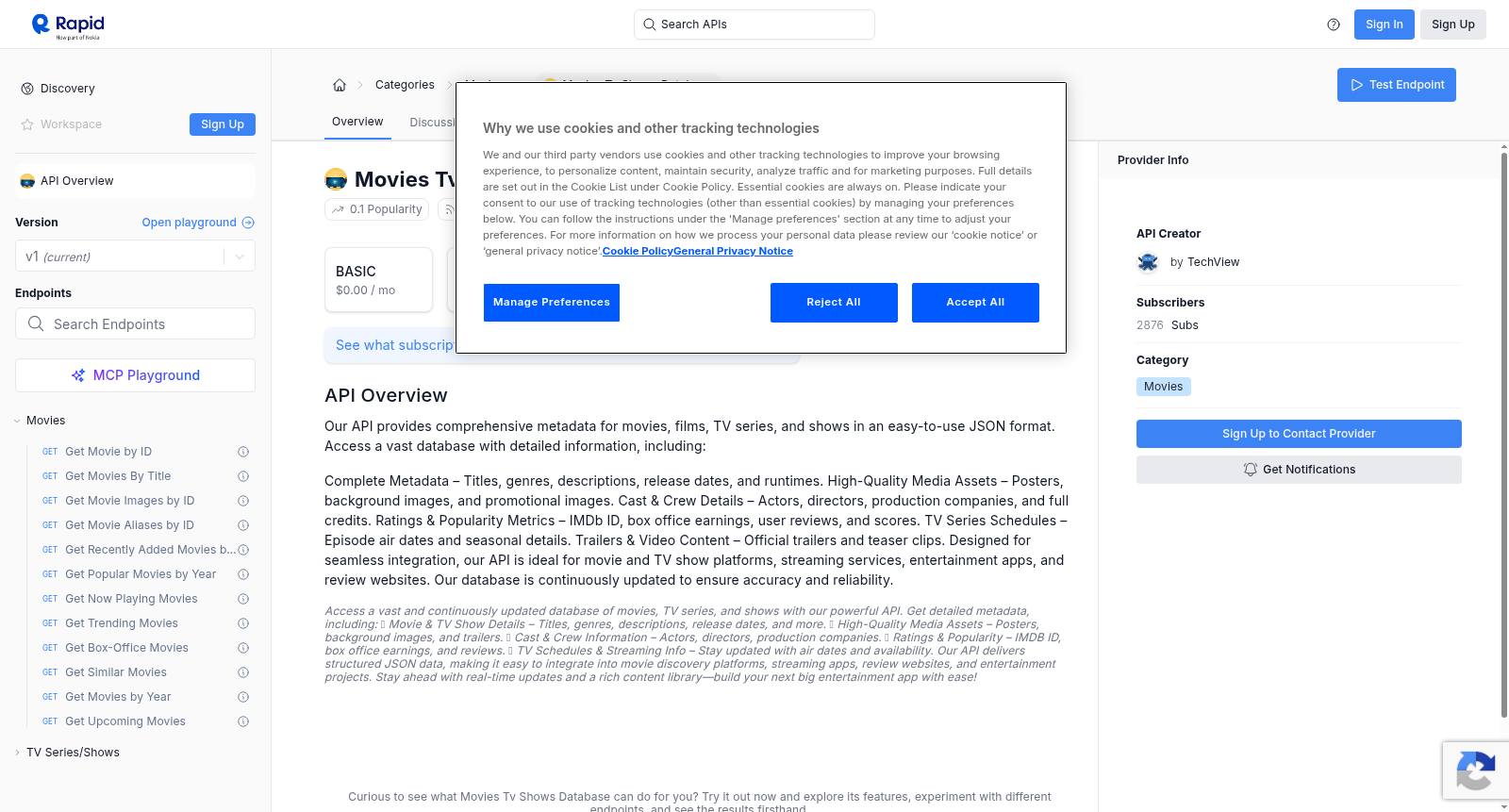The image size is (1509, 812).
Task: Click Sign Up to Contact Provider
Action: (x=1299, y=434)
